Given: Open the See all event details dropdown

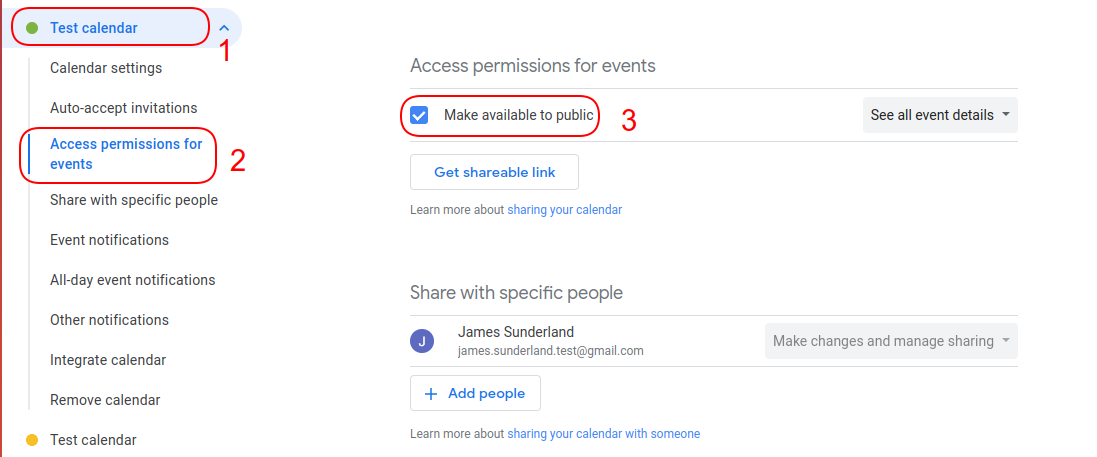Looking at the screenshot, I should pos(940,115).
